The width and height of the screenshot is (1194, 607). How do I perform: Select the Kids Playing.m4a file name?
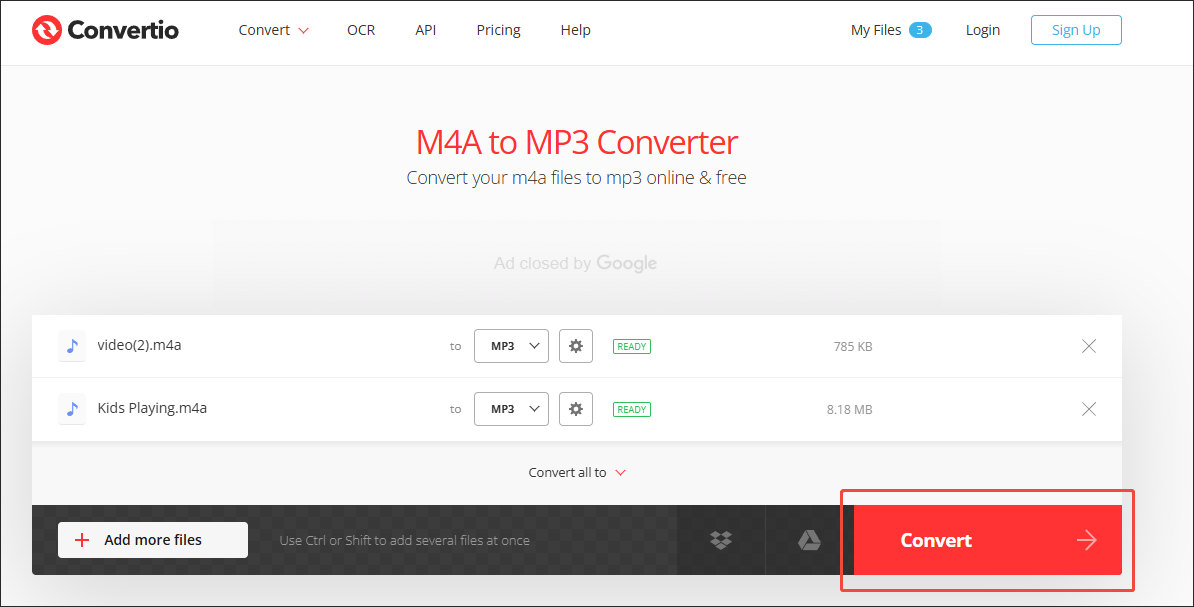pyautogui.click(x=152, y=408)
